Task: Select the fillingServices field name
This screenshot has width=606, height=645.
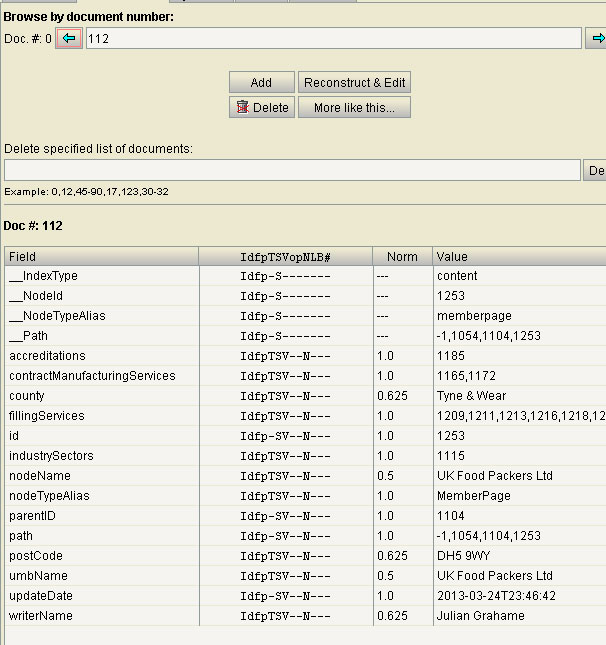Action: [x=46, y=416]
